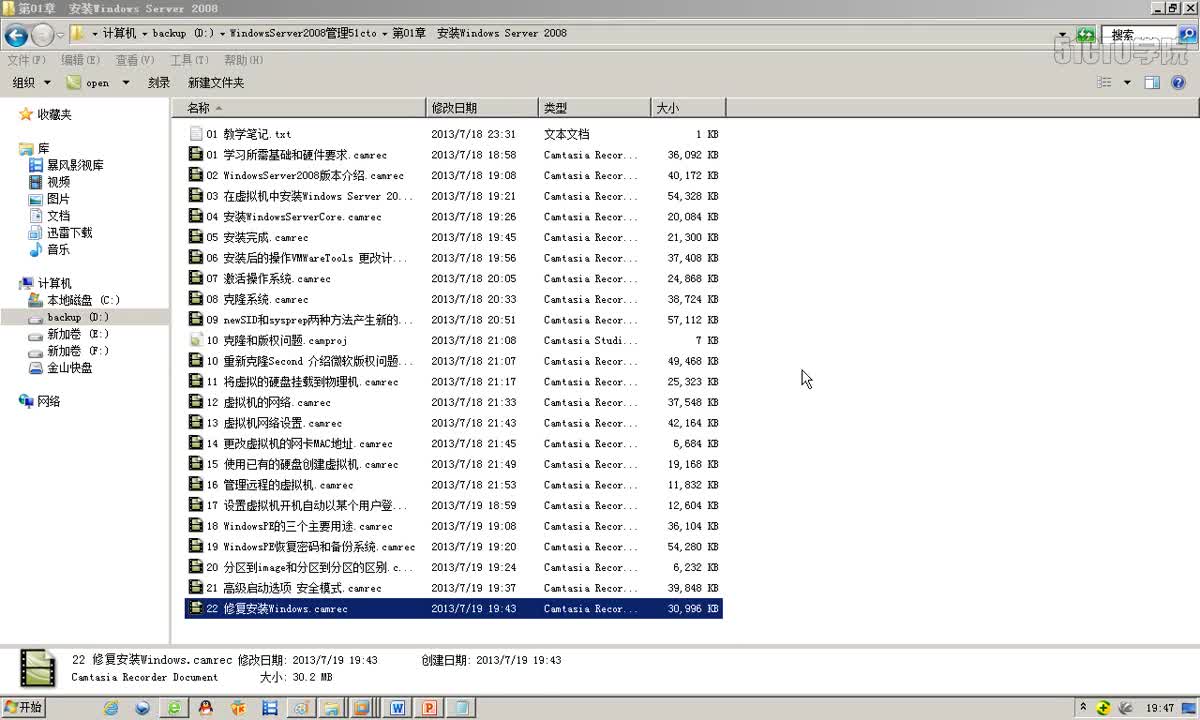
Task: Click the search magnifier button
Action: [1187, 34]
